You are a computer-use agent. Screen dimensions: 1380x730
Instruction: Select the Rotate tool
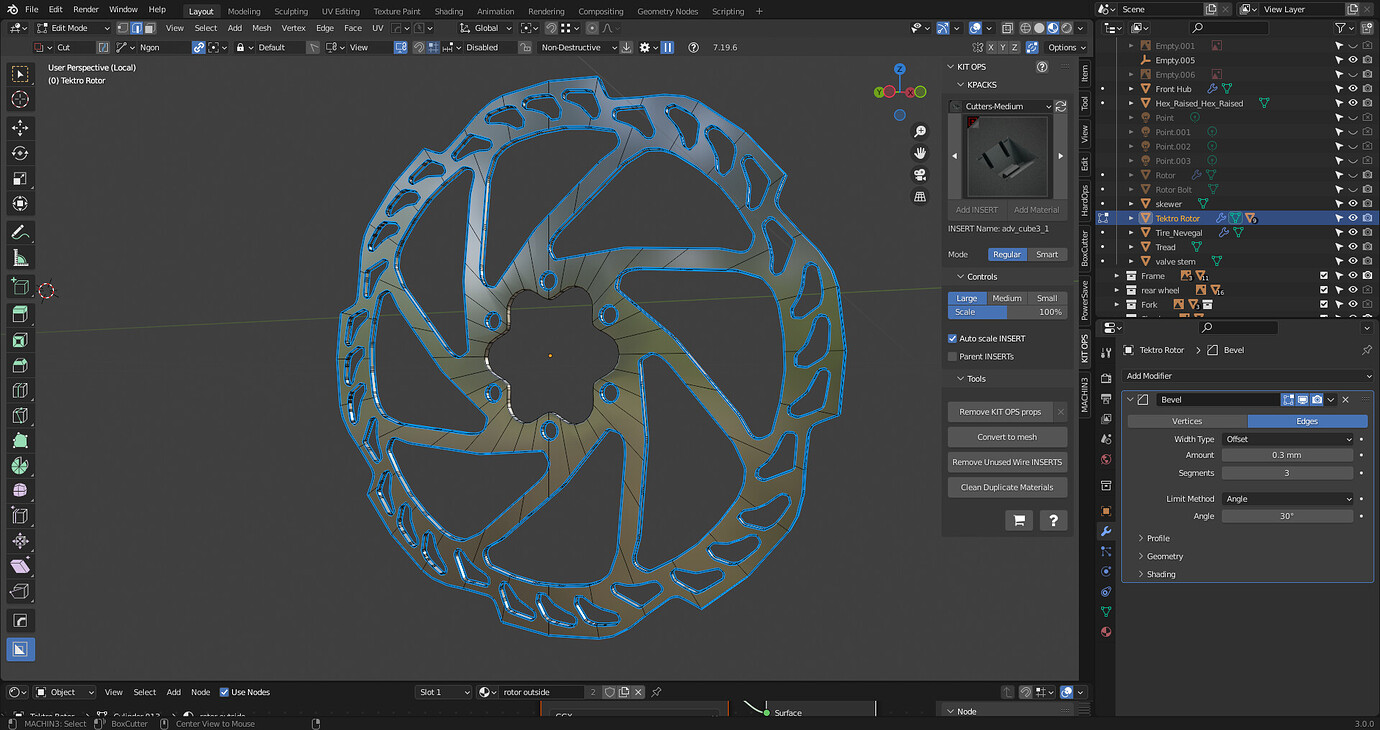20,152
